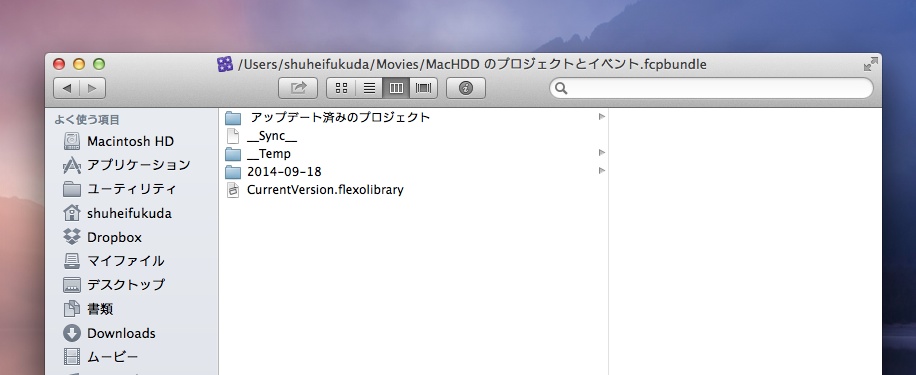916x375 pixels.
Task: Click the magnifying glass search icon
Action: (x=561, y=88)
